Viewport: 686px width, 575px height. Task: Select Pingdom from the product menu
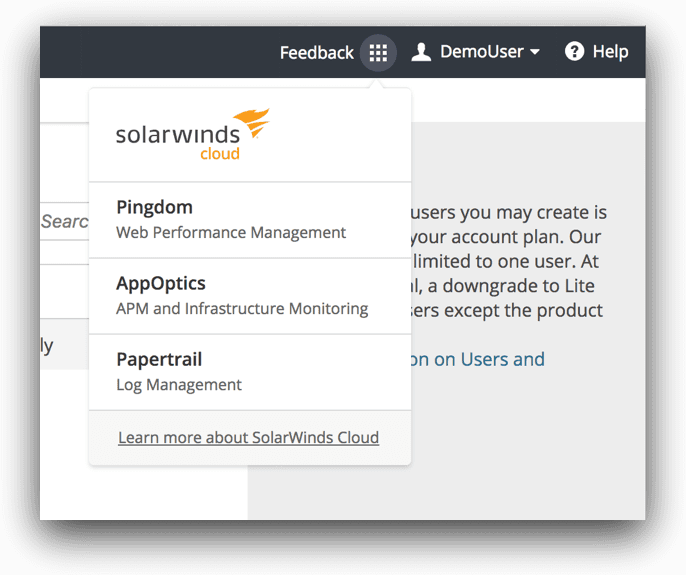(x=154, y=207)
